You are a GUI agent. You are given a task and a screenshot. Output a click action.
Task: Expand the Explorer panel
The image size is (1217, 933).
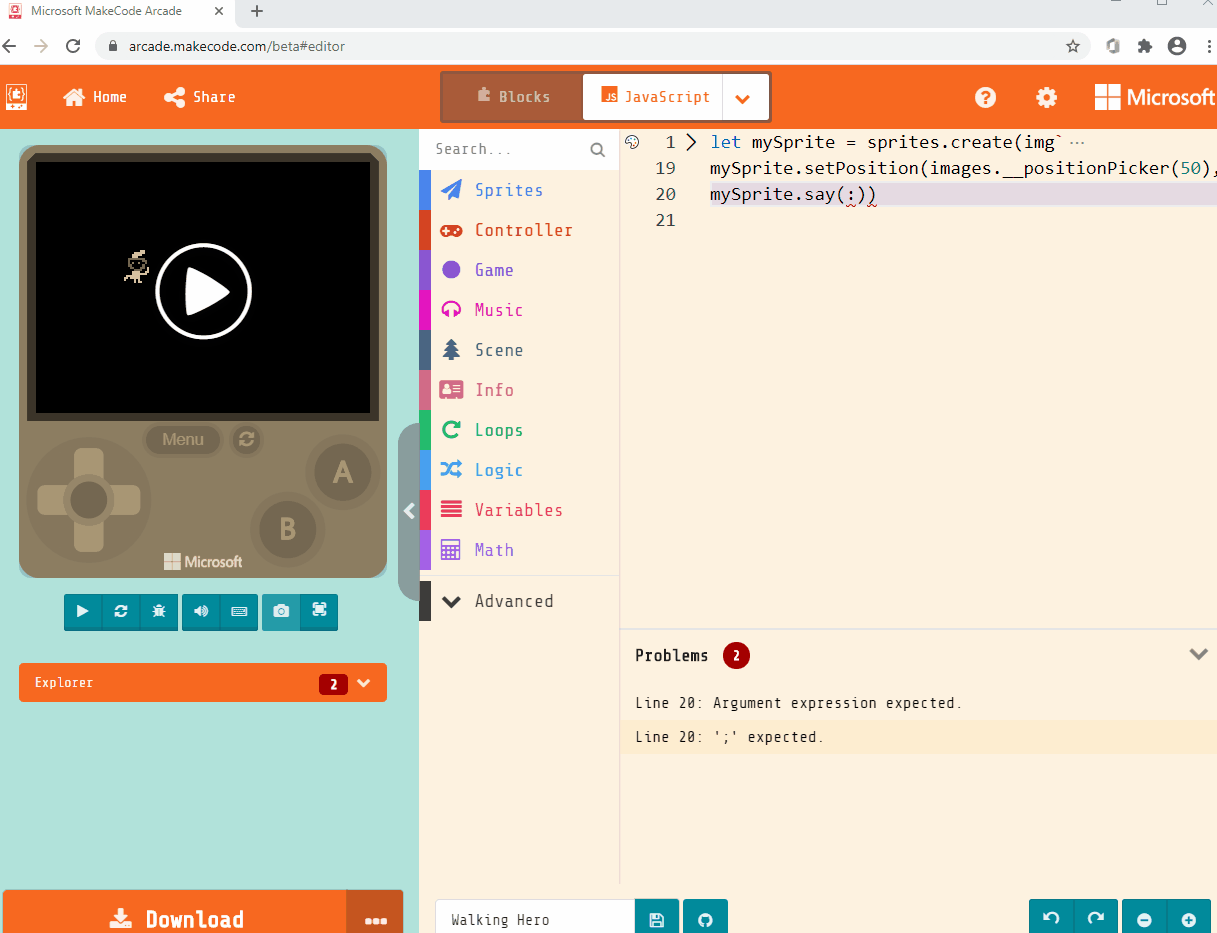coord(203,683)
